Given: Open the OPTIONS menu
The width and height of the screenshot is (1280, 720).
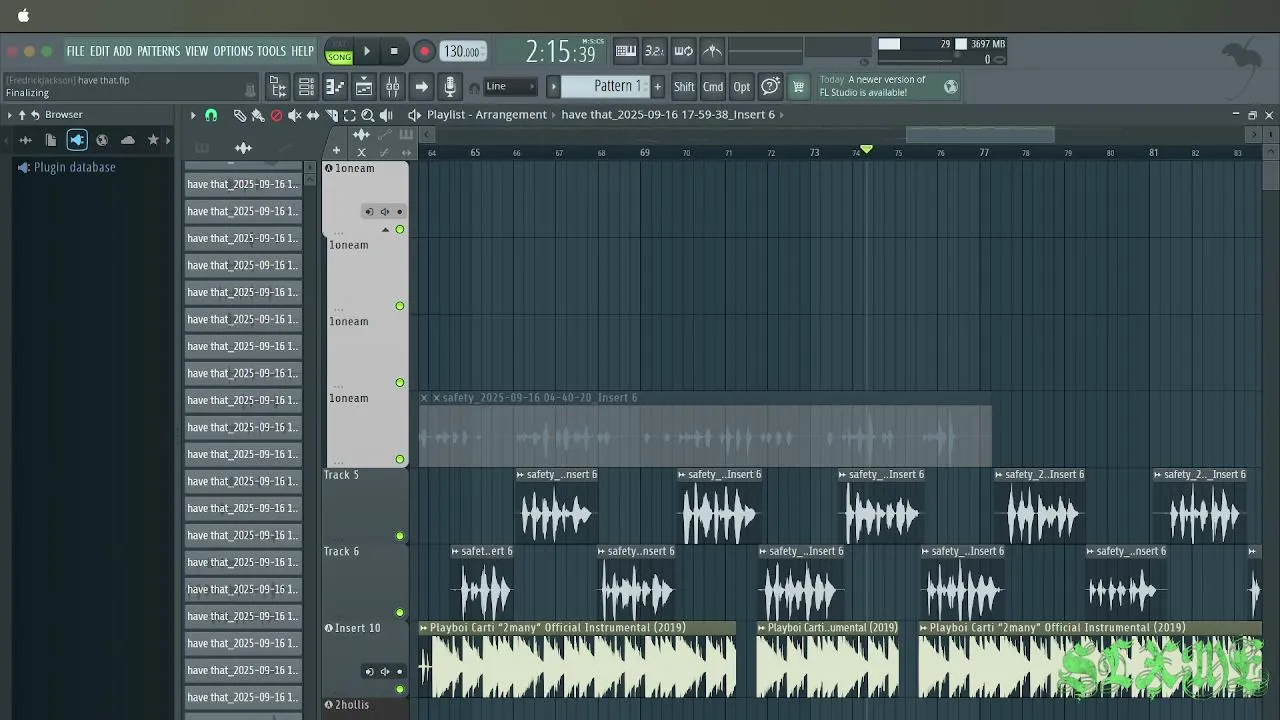Looking at the screenshot, I should (233, 51).
